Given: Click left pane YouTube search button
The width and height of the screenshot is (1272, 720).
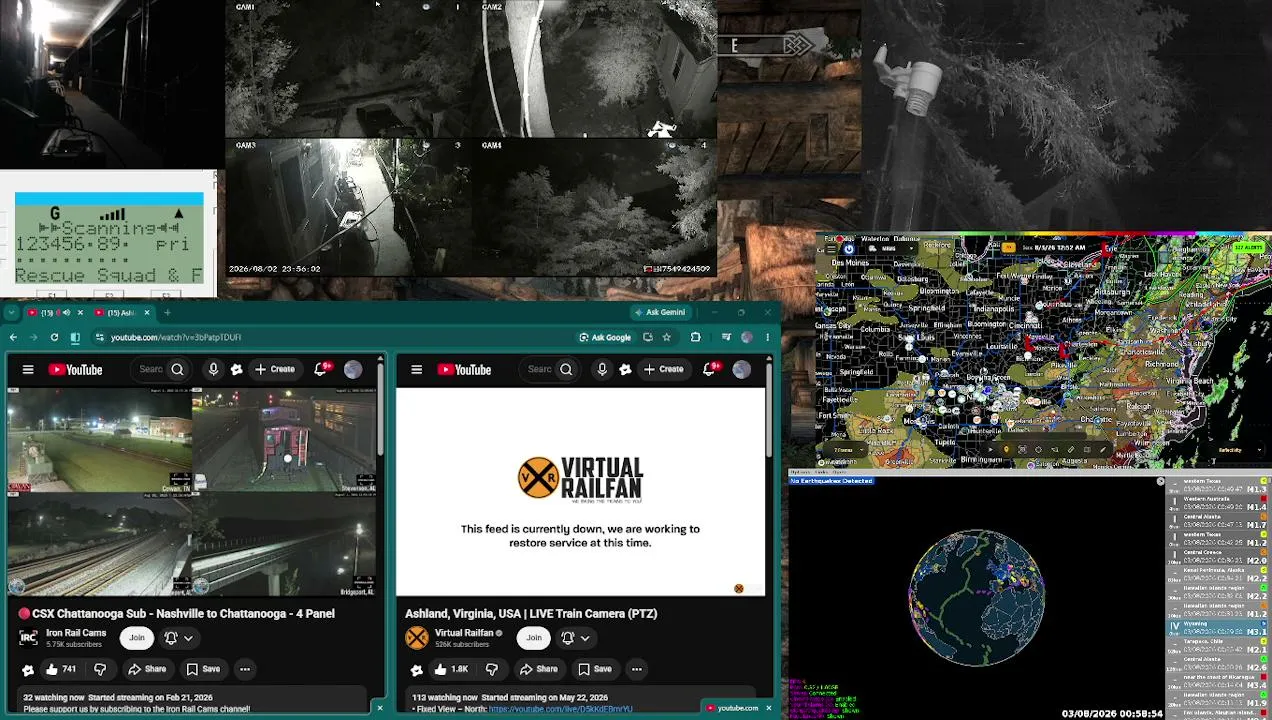Looking at the screenshot, I should (177, 370).
